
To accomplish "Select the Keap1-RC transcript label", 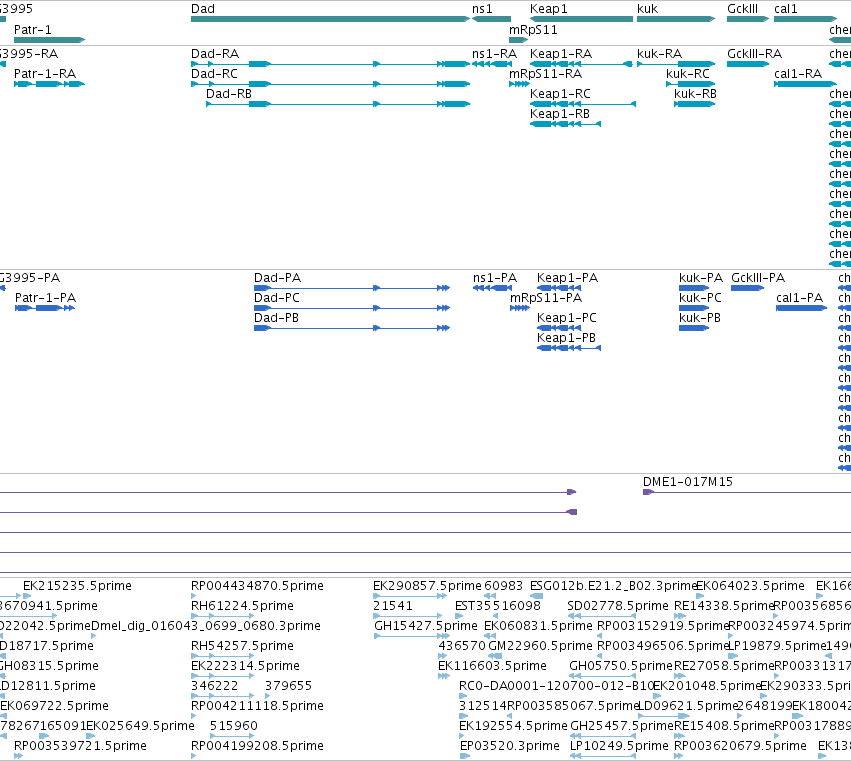I will click(x=560, y=94).
